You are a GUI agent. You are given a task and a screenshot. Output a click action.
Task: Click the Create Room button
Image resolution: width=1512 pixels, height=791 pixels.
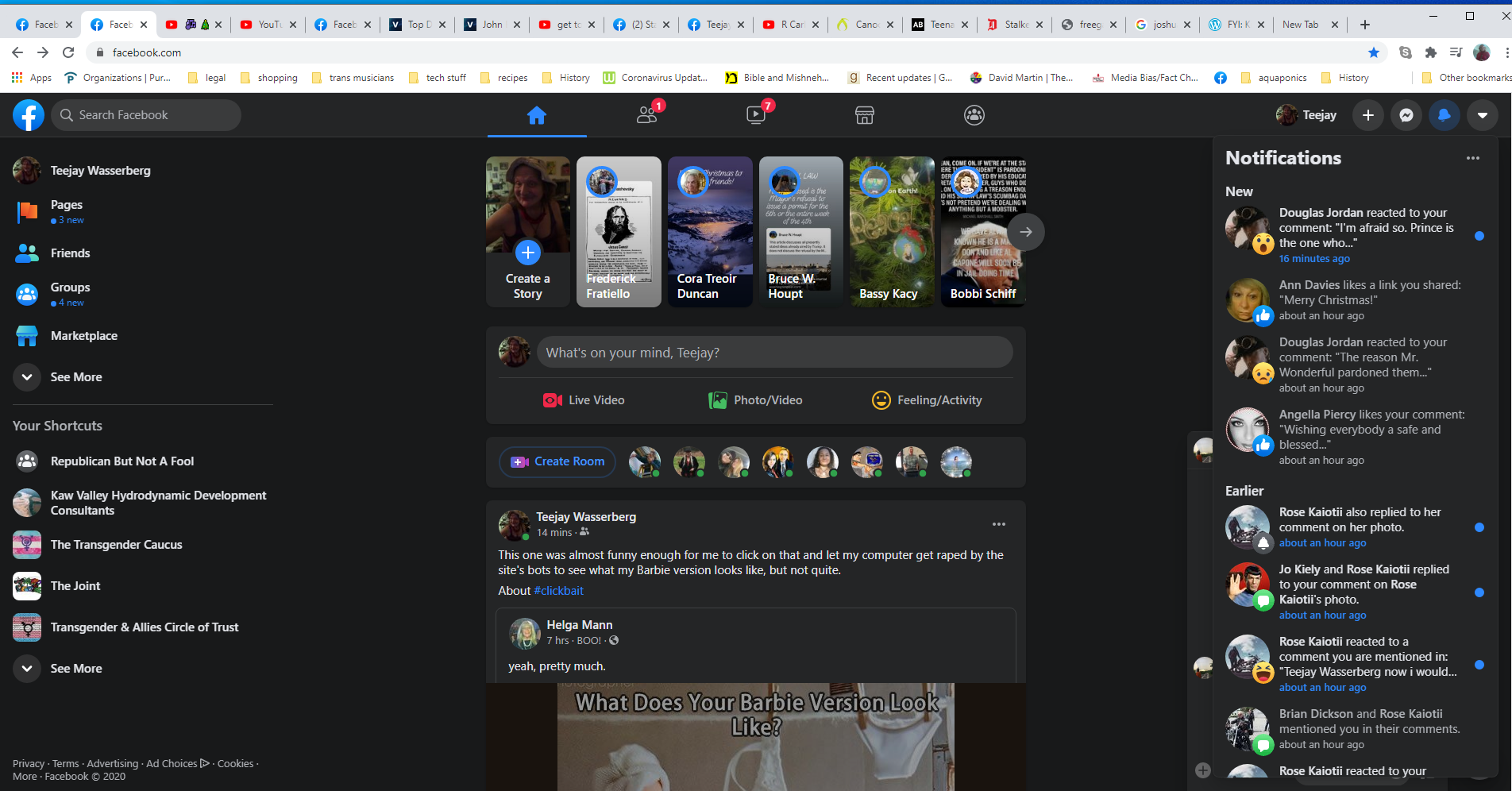coord(557,462)
